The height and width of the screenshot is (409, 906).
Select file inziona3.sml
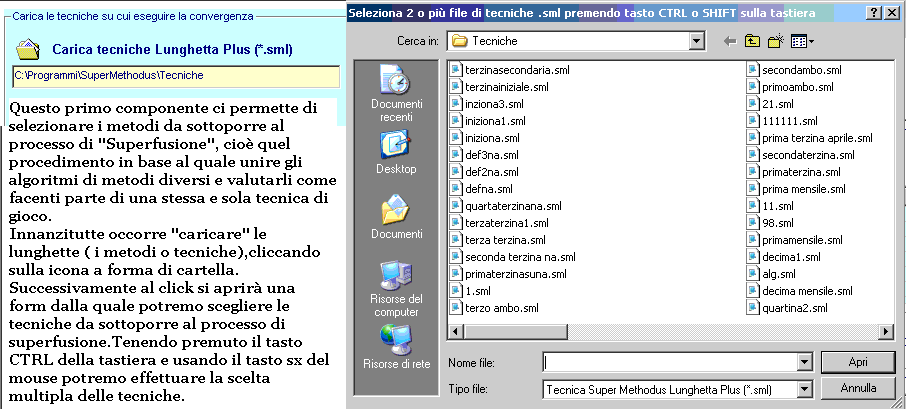pyautogui.click(x=487, y=105)
